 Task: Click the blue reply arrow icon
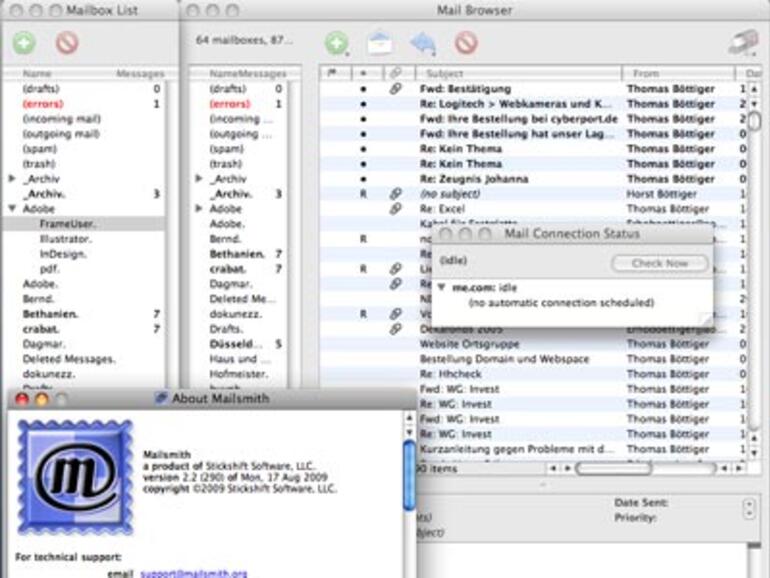point(423,43)
